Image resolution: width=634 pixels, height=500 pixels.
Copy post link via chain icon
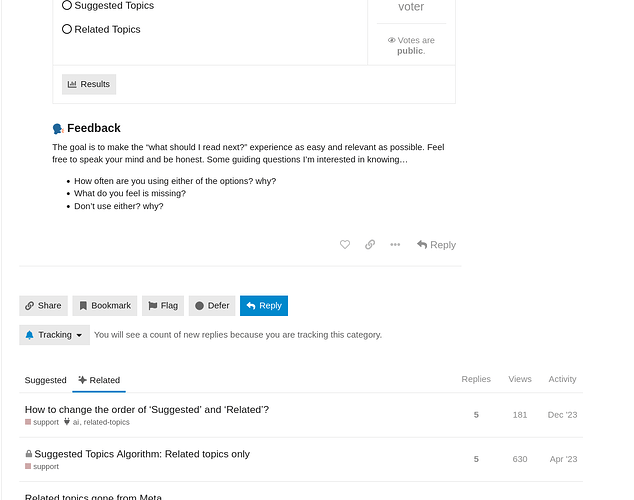click(x=370, y=245)
